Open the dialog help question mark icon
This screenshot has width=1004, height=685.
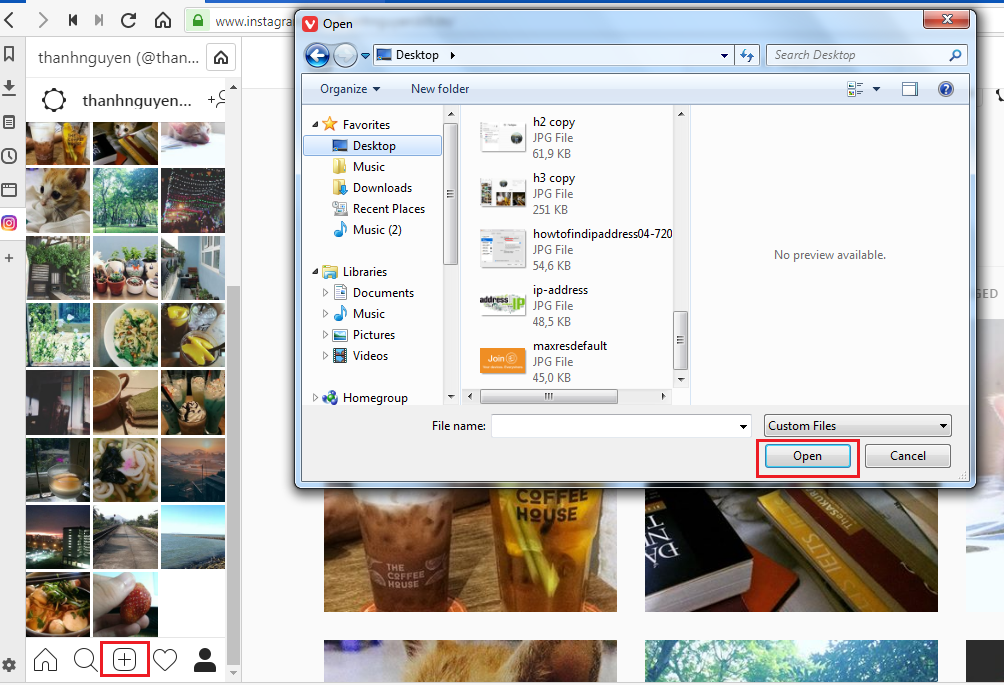[946, 89]
